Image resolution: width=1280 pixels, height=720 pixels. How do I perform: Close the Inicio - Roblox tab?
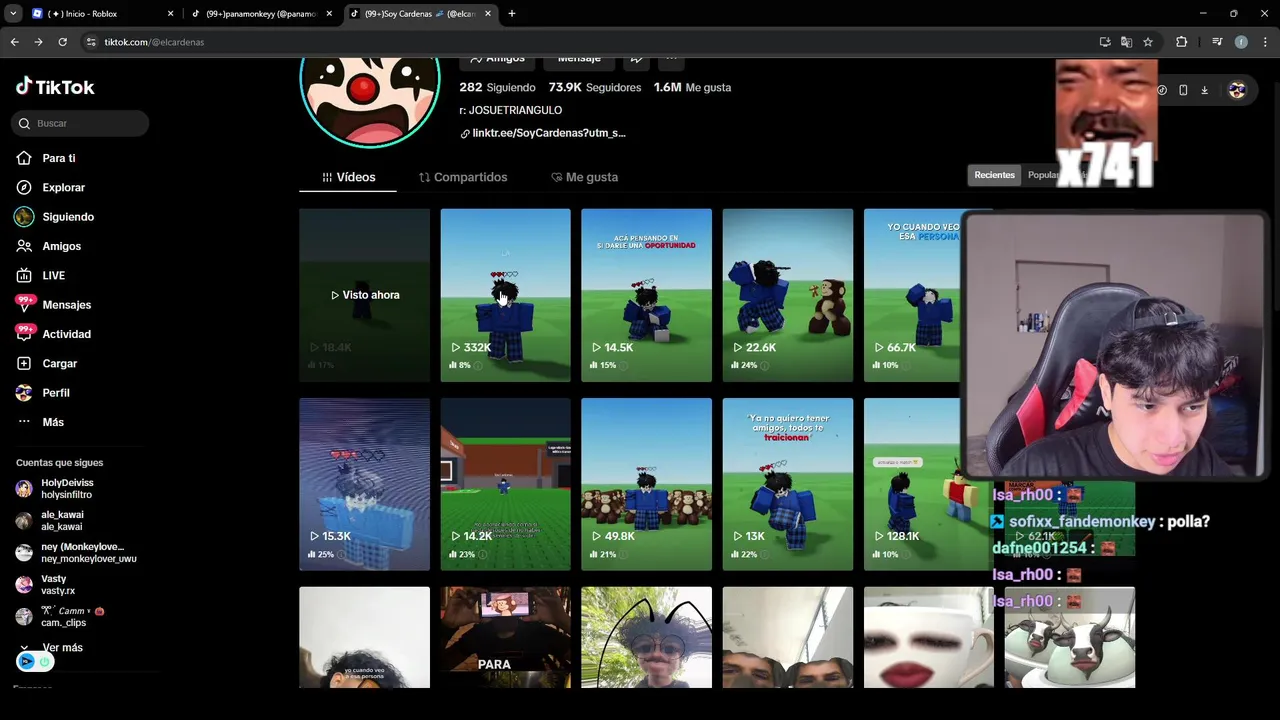[x=170, y=14]
